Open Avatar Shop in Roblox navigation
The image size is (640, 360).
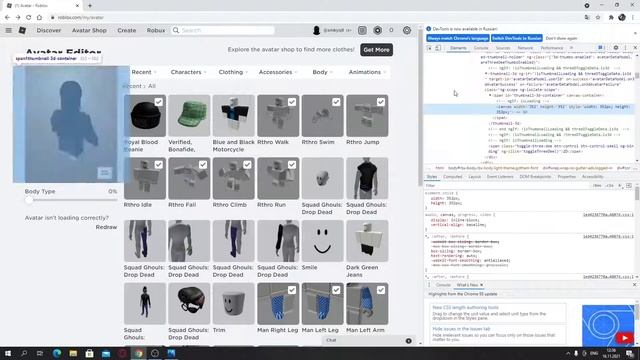point(89,30)
